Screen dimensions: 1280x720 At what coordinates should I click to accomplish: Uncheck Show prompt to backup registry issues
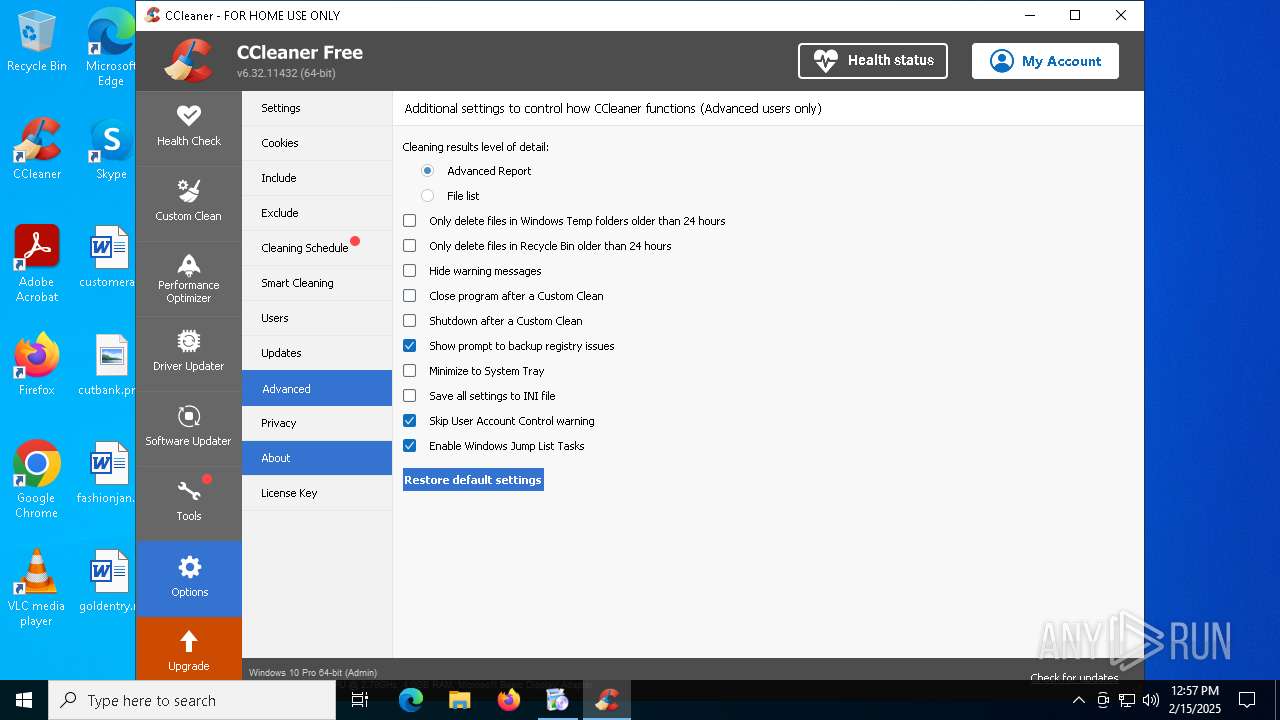click(x=410, y=346)
